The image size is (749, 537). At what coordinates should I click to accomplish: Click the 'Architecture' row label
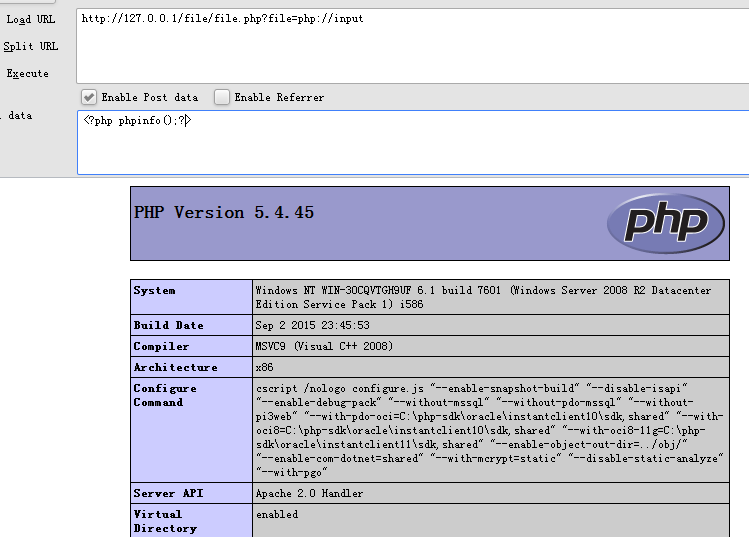(x=175, y=367)
